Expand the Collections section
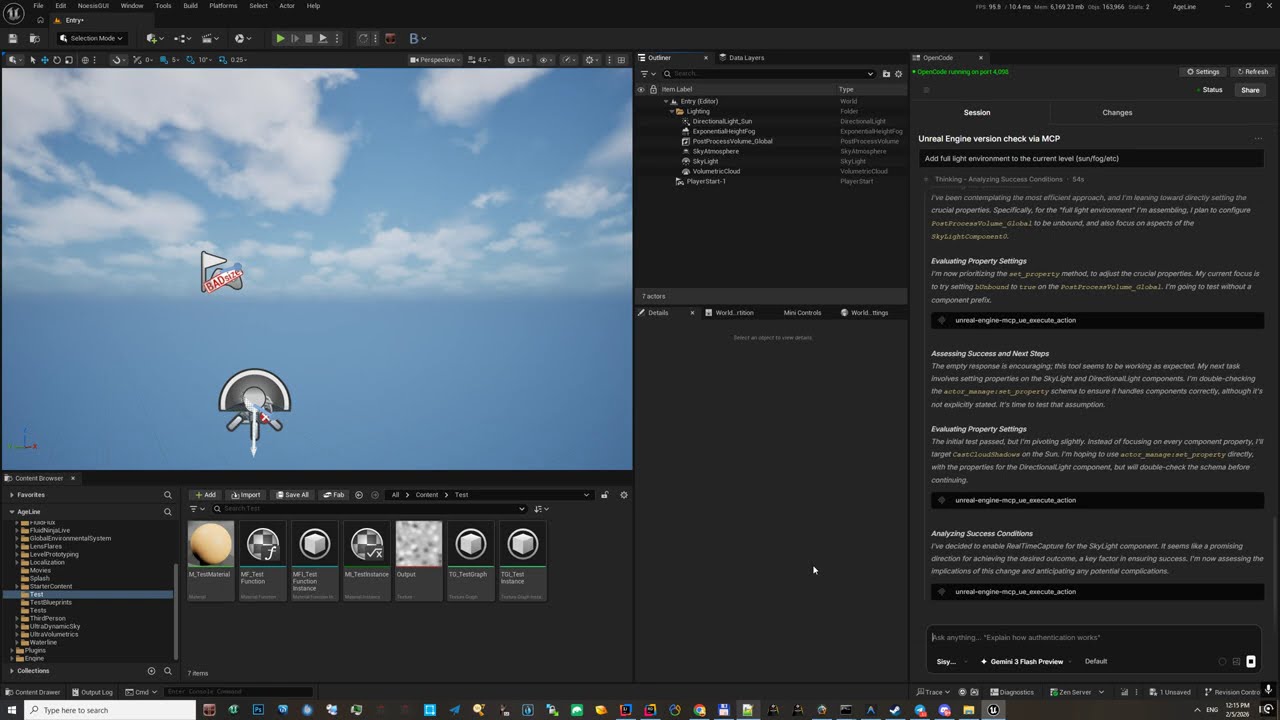The height and width of the screenshot is (720, 1280). pyautogui.click(x=12, y=671)
